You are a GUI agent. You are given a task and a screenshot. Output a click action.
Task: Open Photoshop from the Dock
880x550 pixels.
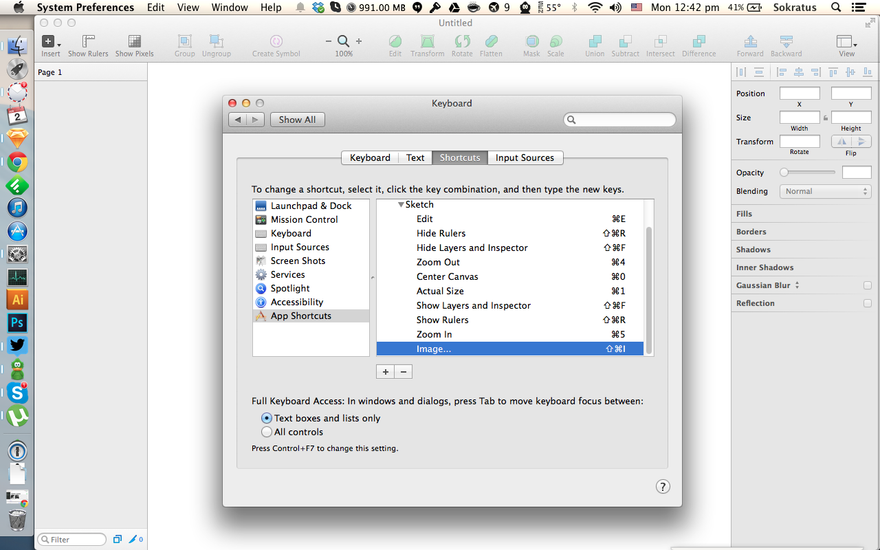[17, 322]
